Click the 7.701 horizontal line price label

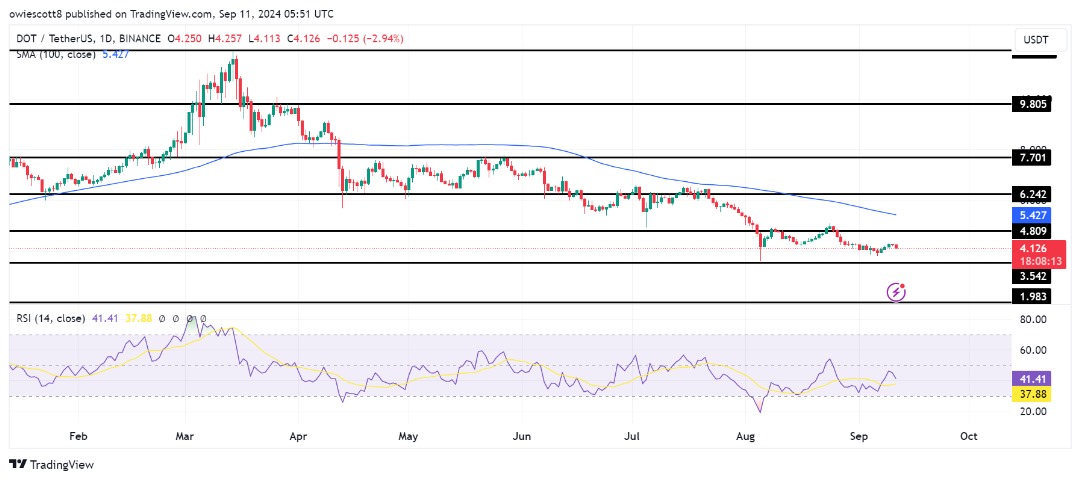(1033, 157)
